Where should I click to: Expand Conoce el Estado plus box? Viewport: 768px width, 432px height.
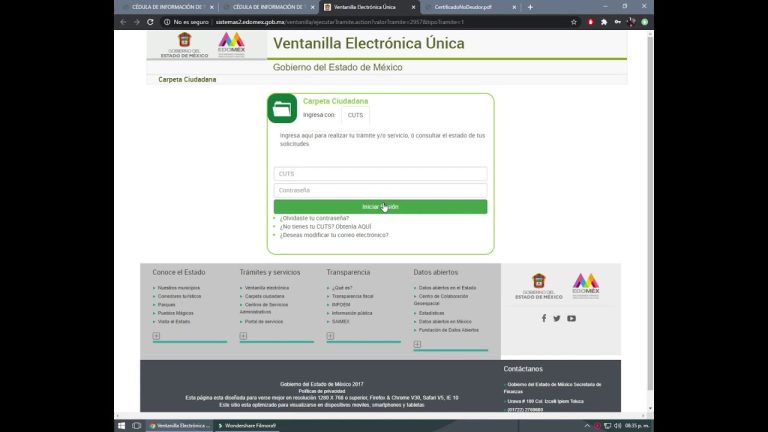point(156,336)
